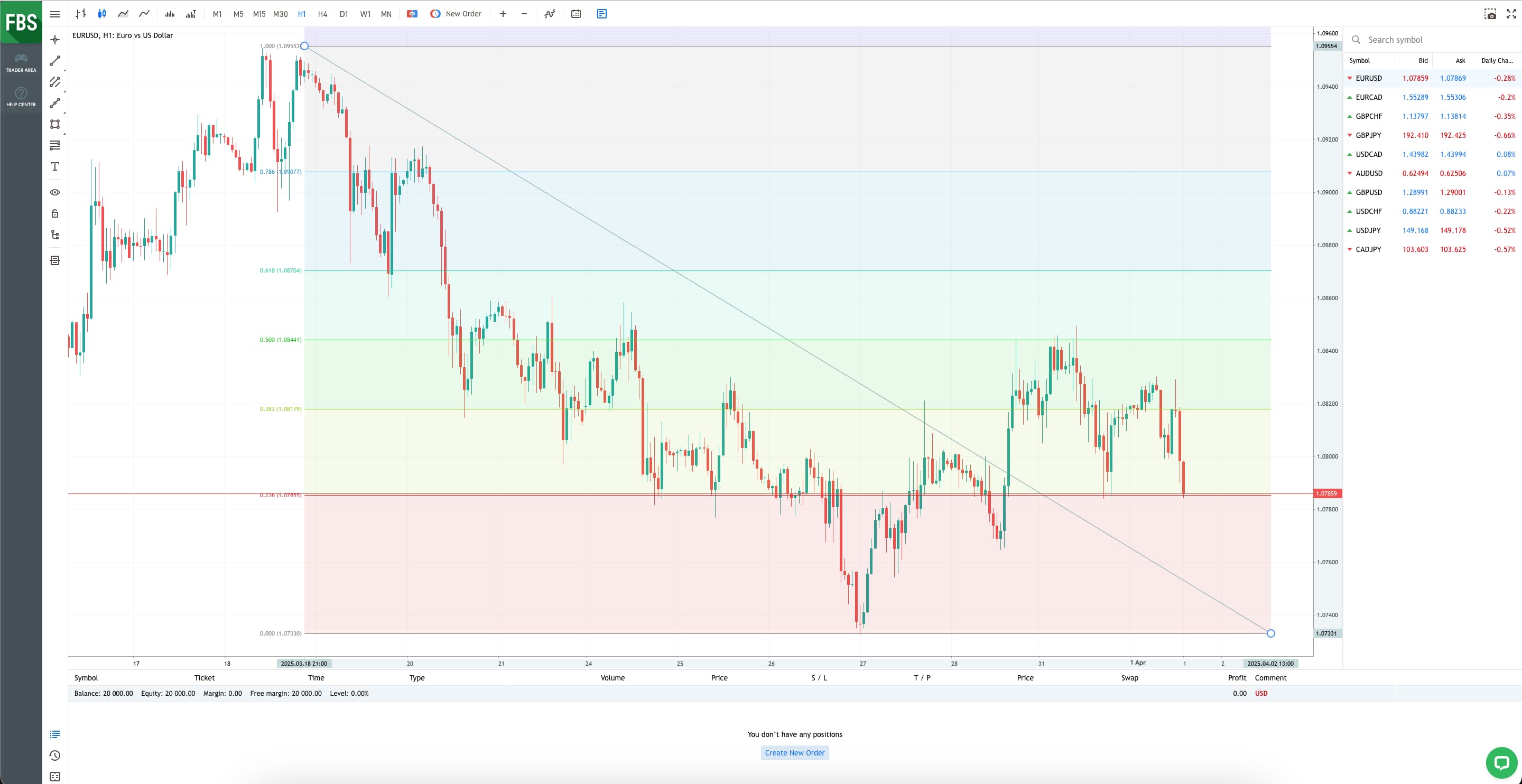Click the Fibonacci bottom anchor handle
Viewport: 1522px width, 784px height.
pyautogui.click(x=1271, y=633)
